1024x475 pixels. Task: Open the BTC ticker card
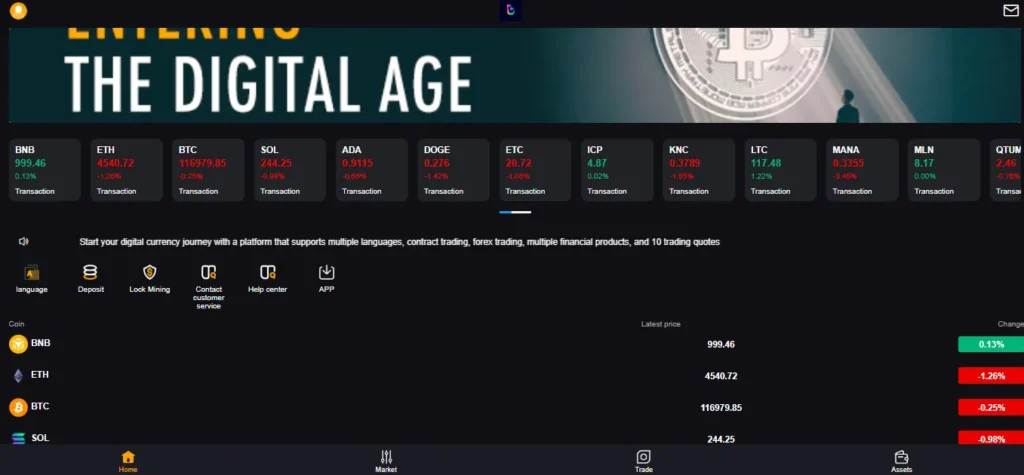click(x=208, y=170)
